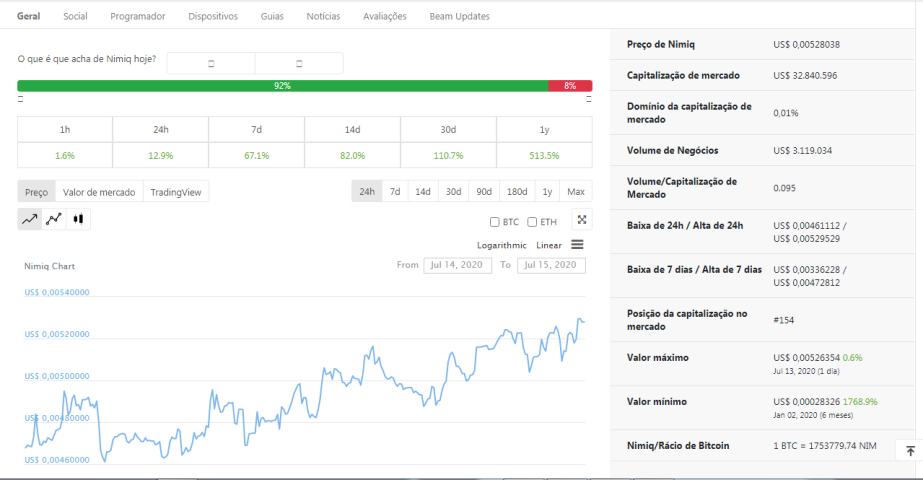Click the 1.6% 1h change value

point(65,155)
